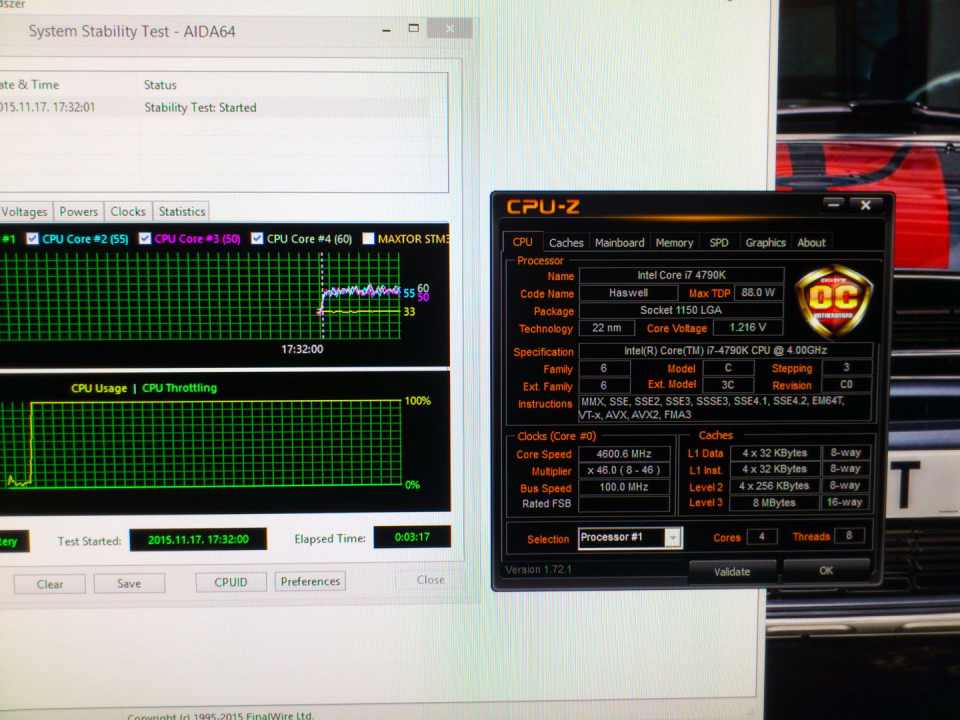Open the Statistics tab
The image size is (960, 720).
coord(182,212)
